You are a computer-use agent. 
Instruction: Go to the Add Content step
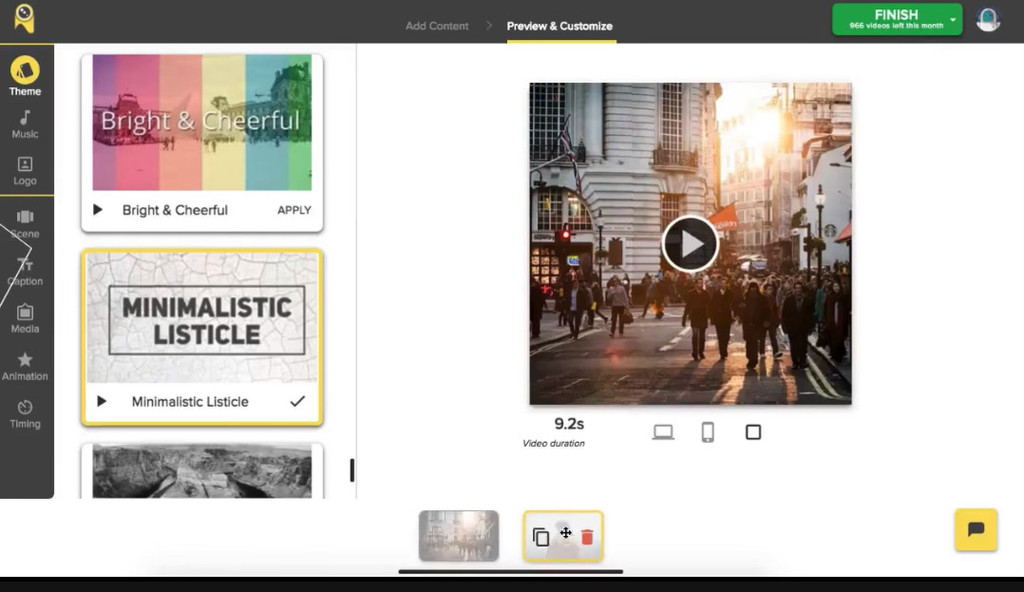pyautogui.click(x=437, y=27)
